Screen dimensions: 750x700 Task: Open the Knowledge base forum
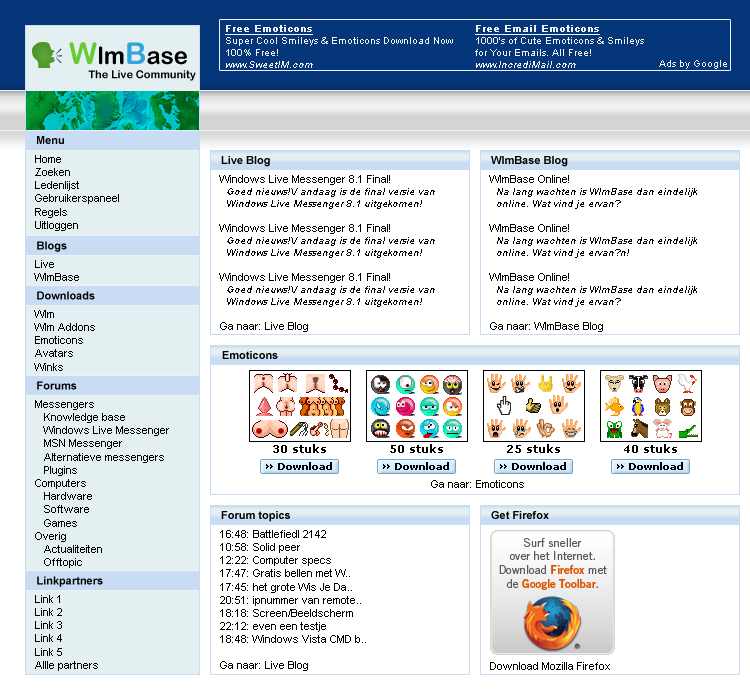[x=84, y=417]
